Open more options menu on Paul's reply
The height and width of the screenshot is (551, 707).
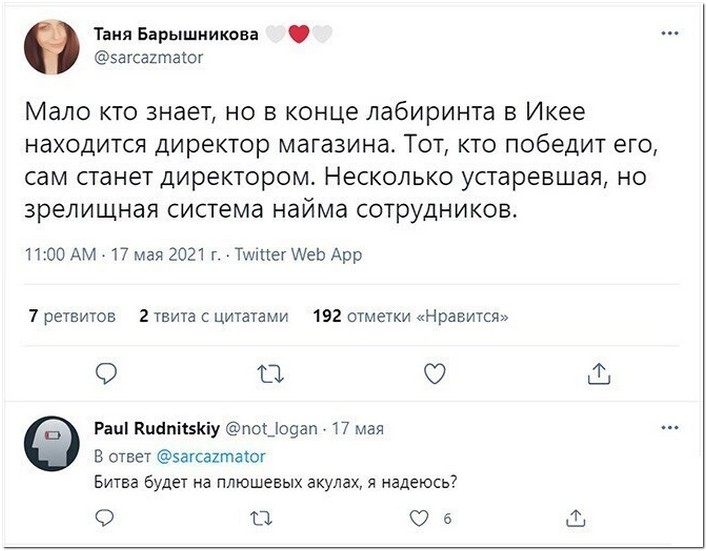670,427
